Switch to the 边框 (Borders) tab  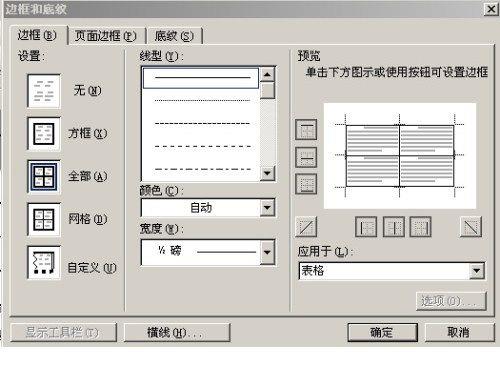[37, 35]
